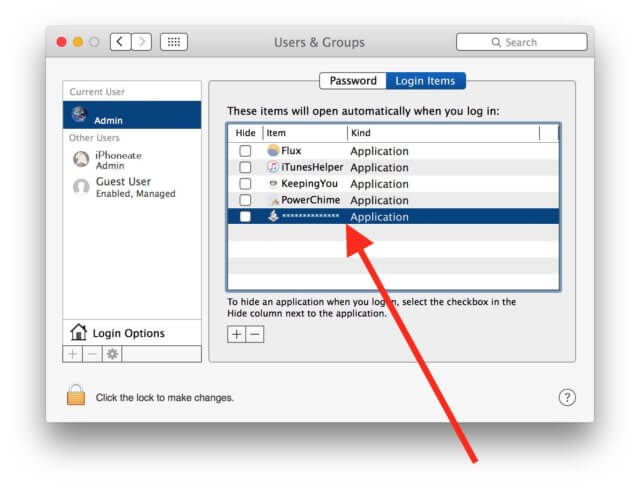The width and height of the screenshot is (640, 488).
Task: Click the iTunesHelper app icon
Action: (273, 167)
